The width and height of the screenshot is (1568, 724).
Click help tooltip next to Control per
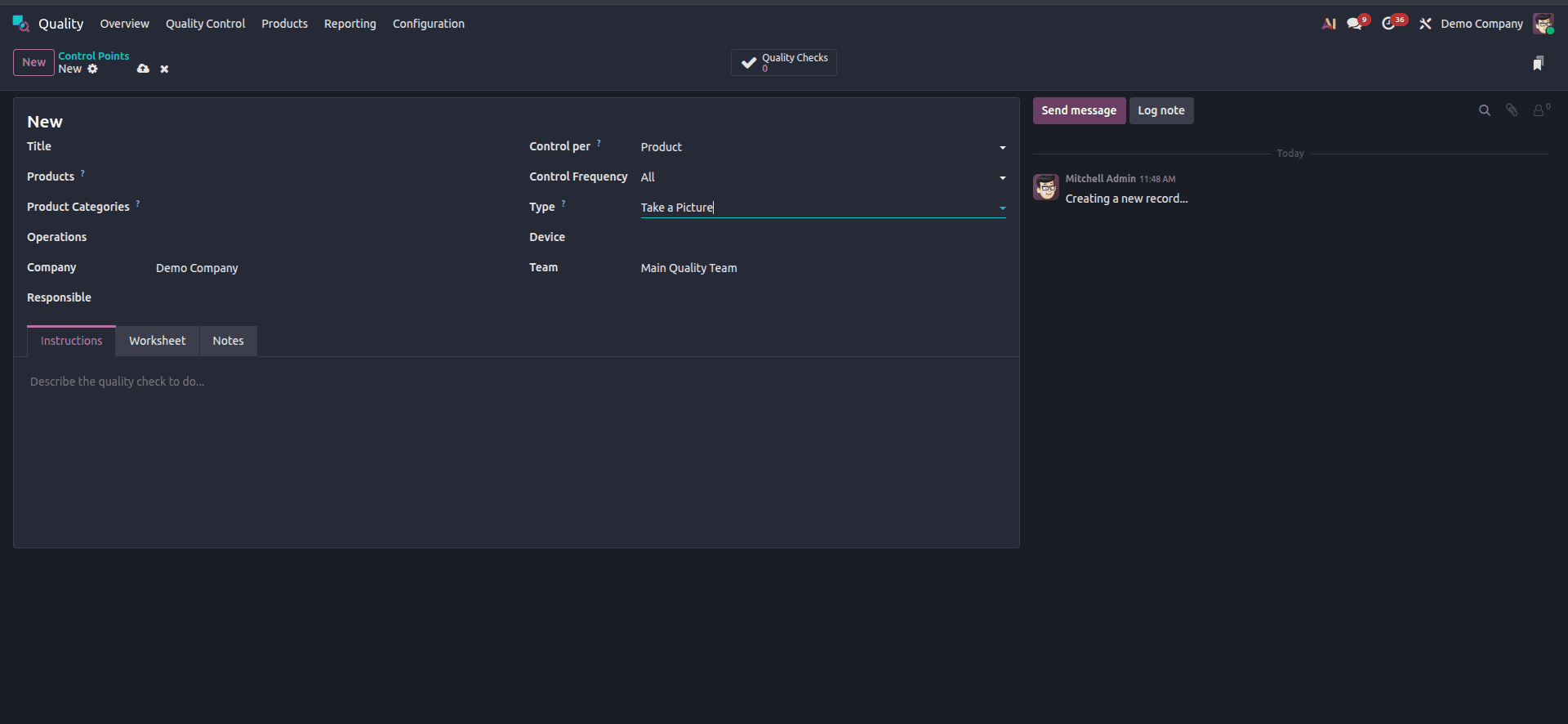pyautogui.click(x=599, y=143)
